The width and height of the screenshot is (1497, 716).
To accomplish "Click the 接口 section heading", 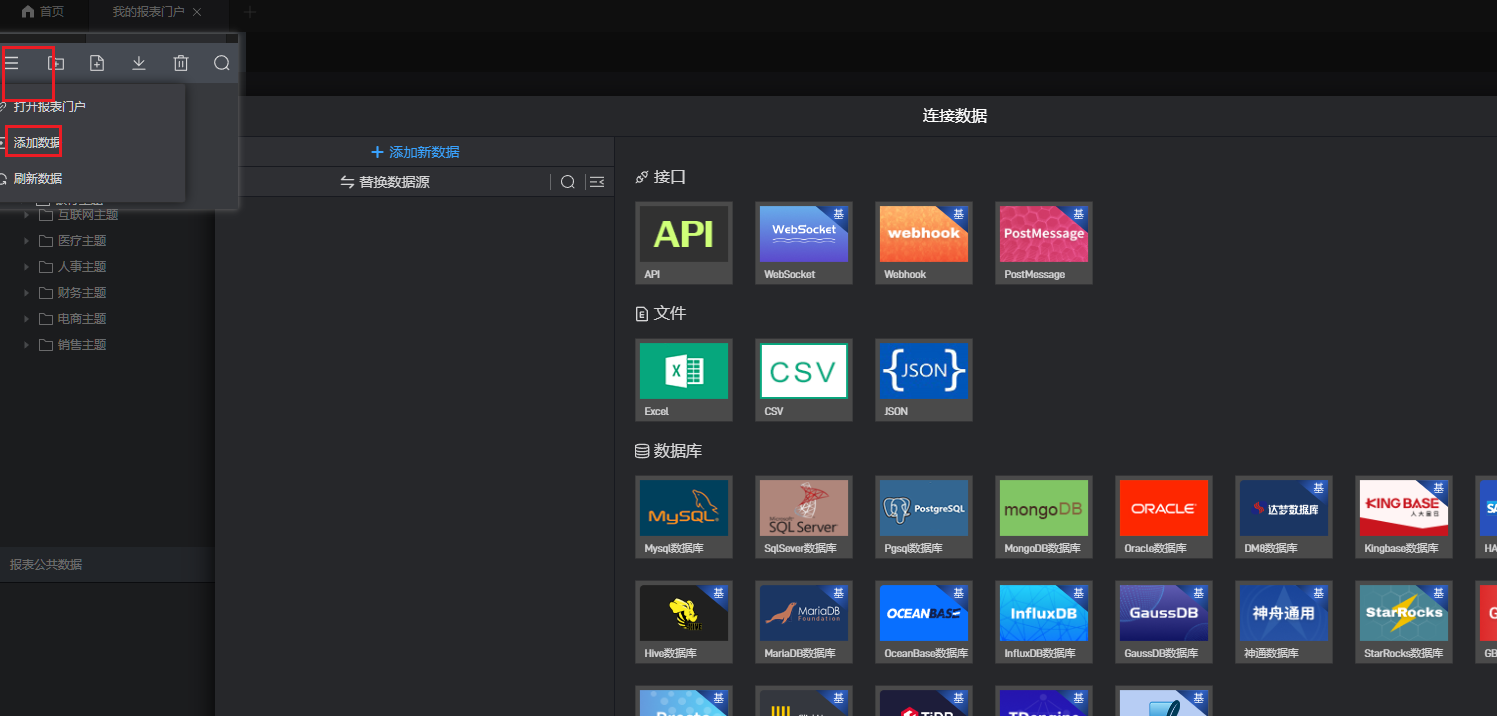I will click(x=661, y=177).
